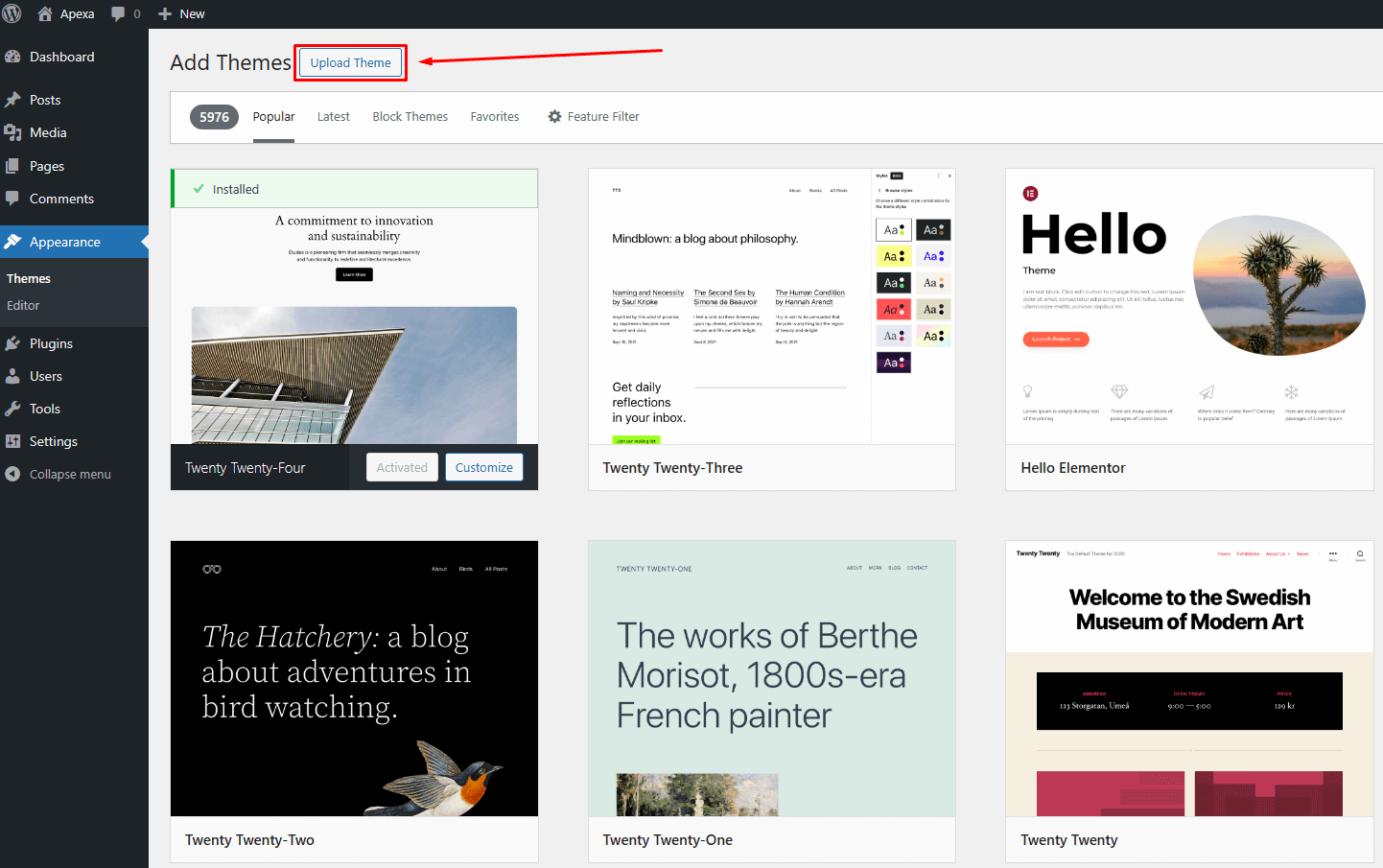The image size is (1383, 868).
Task: Select the Hello Elementor theme thumbnail
Action: pos(1189,307)
